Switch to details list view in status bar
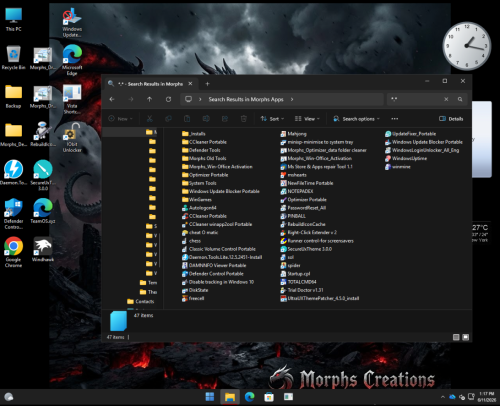 [456, 337]
